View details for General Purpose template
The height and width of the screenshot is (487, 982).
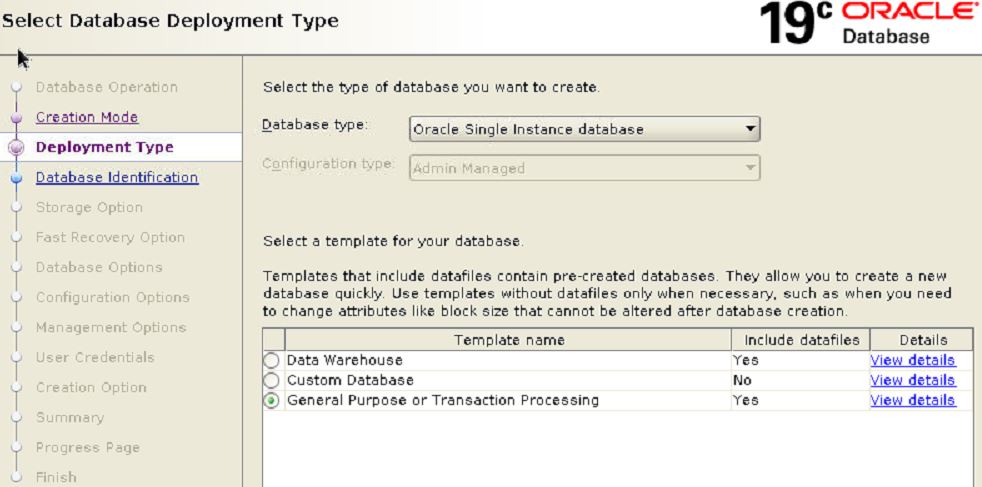[912, 400]
